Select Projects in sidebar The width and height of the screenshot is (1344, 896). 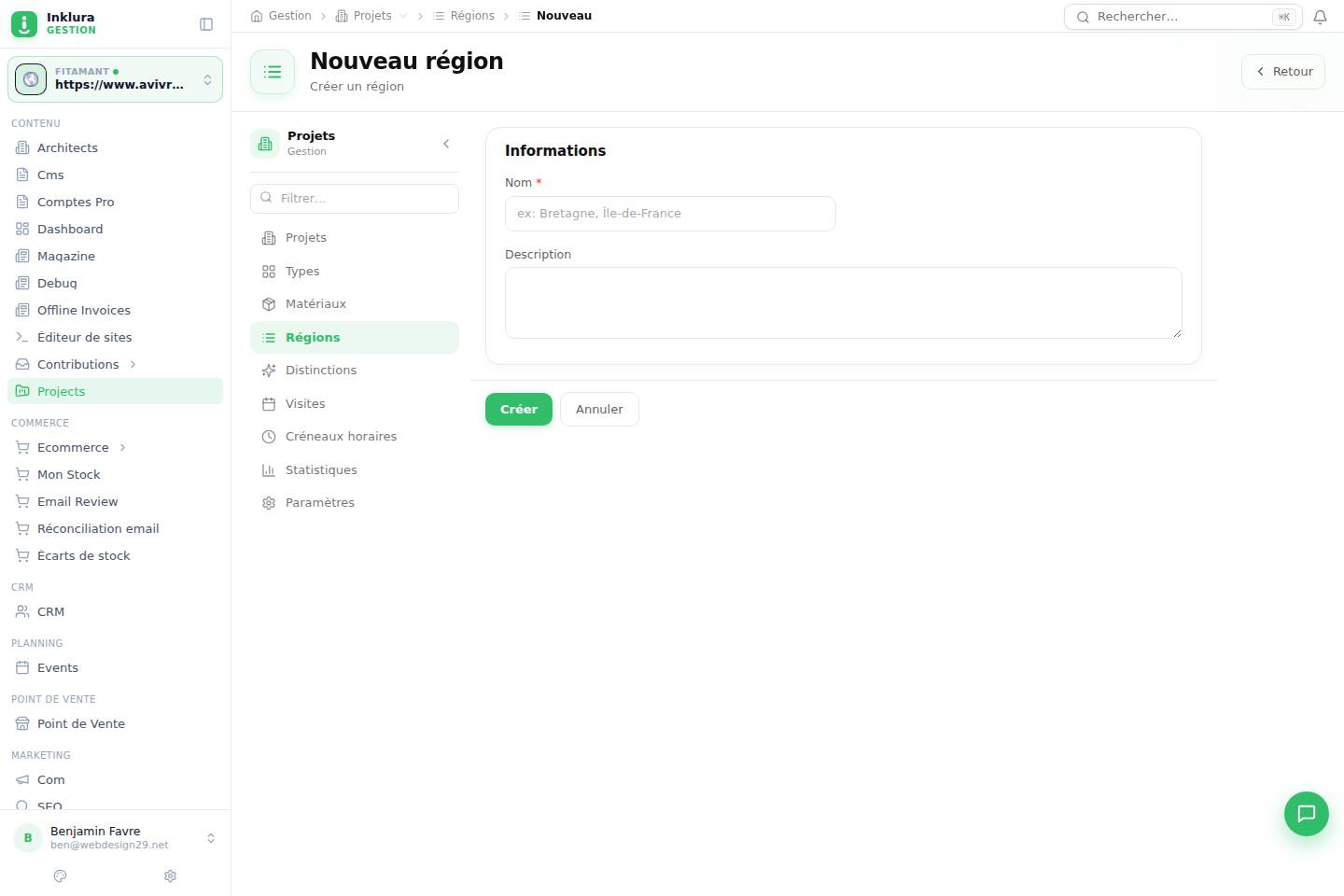pos(116,392)
